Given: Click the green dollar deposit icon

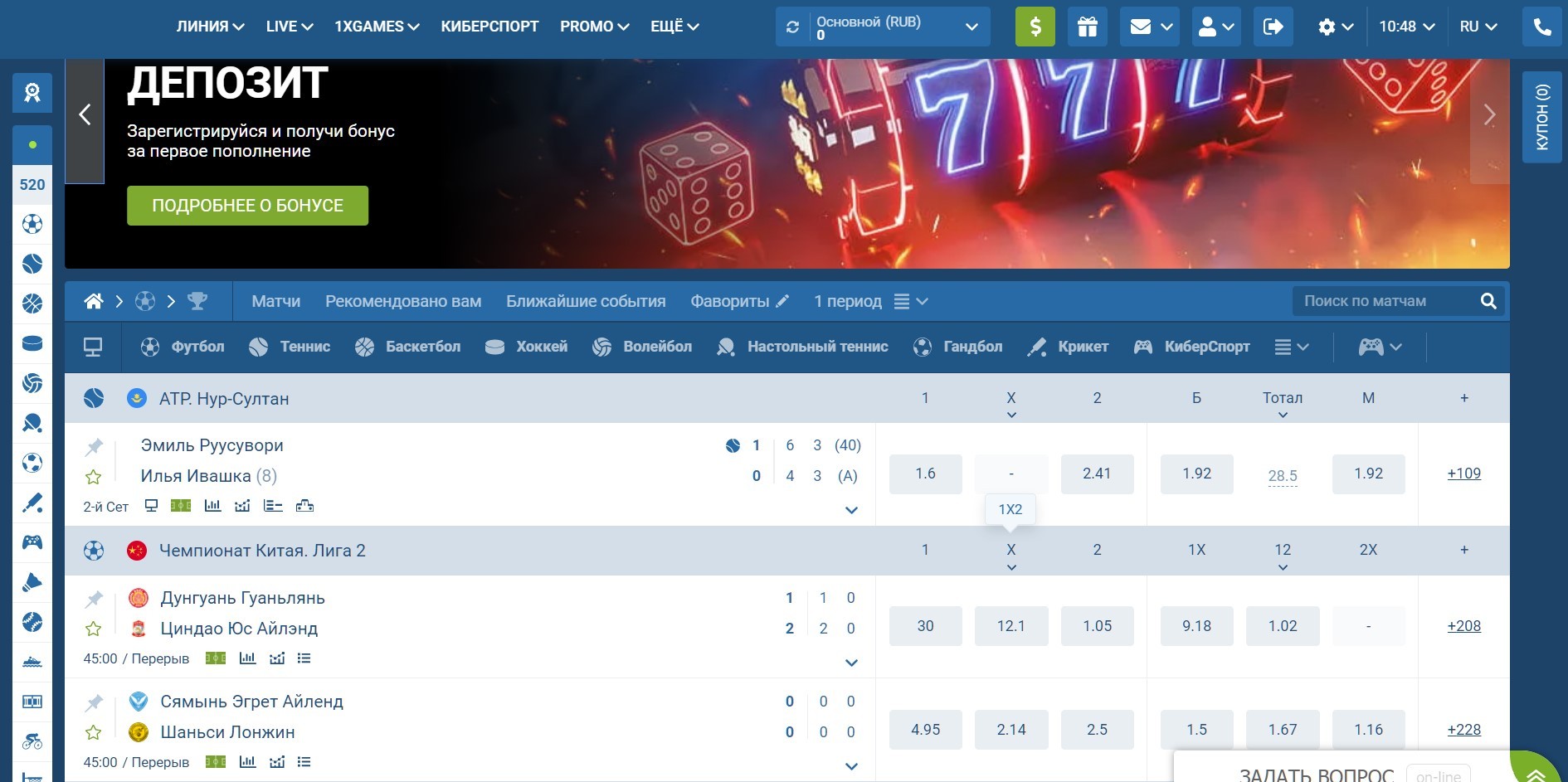Looking at the screenshot, I should 1035,27.
